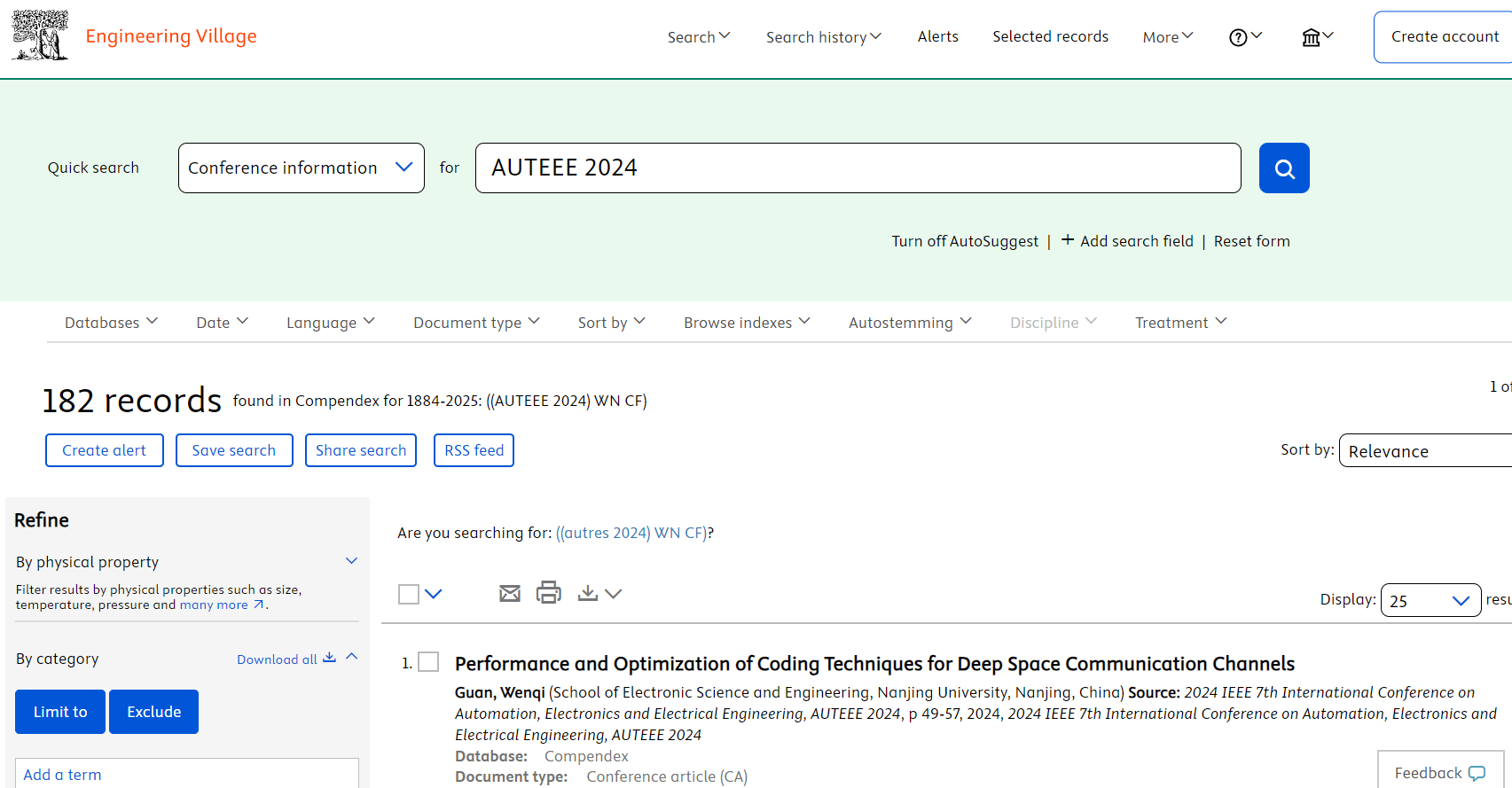This screenshot has width=1512, height=788.
Task: Click the blue magnifier search button
Action: (1284, 168)
